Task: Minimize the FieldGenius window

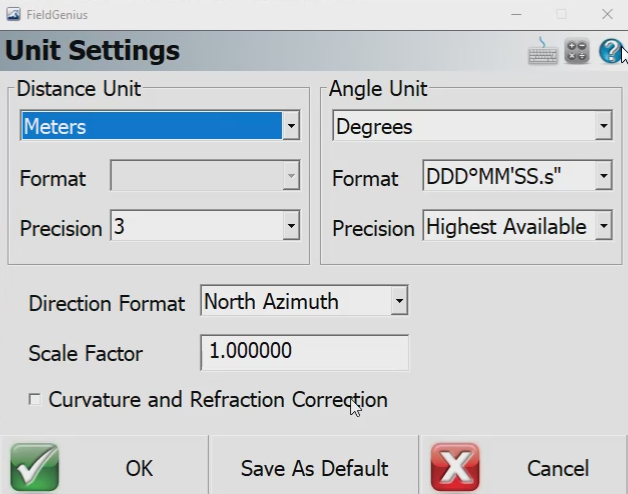Action: (x=515, y=14)
